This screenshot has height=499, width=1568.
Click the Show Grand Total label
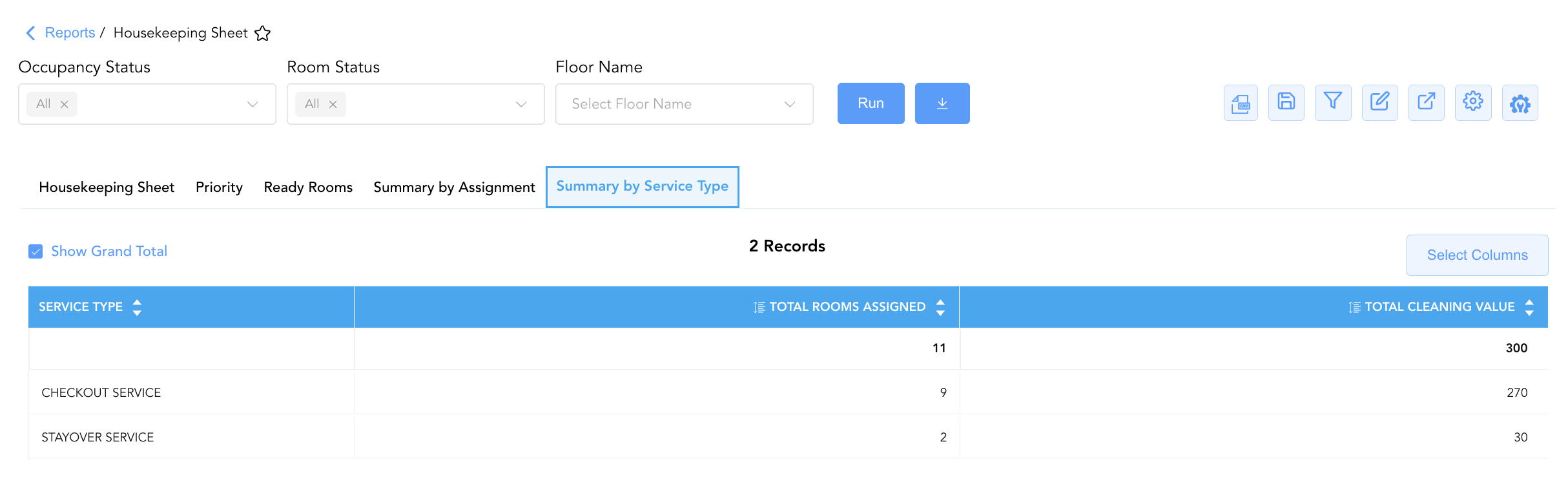(109, 251)
